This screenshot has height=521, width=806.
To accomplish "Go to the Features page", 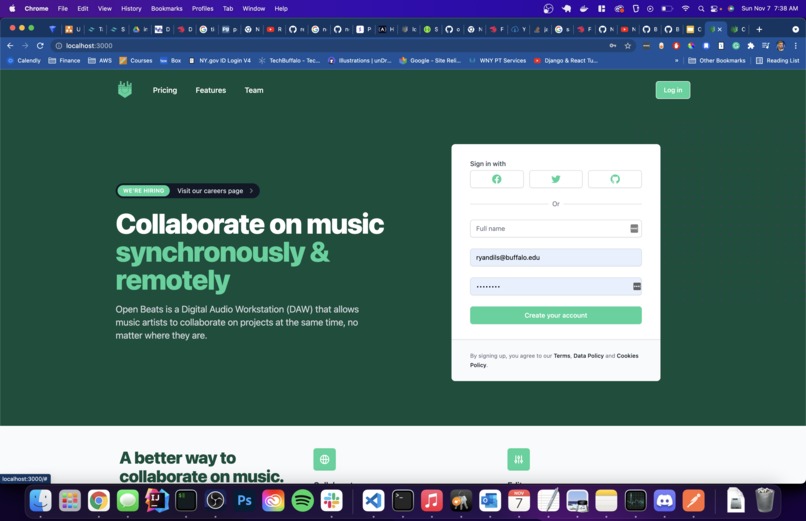I will (211, 90).
